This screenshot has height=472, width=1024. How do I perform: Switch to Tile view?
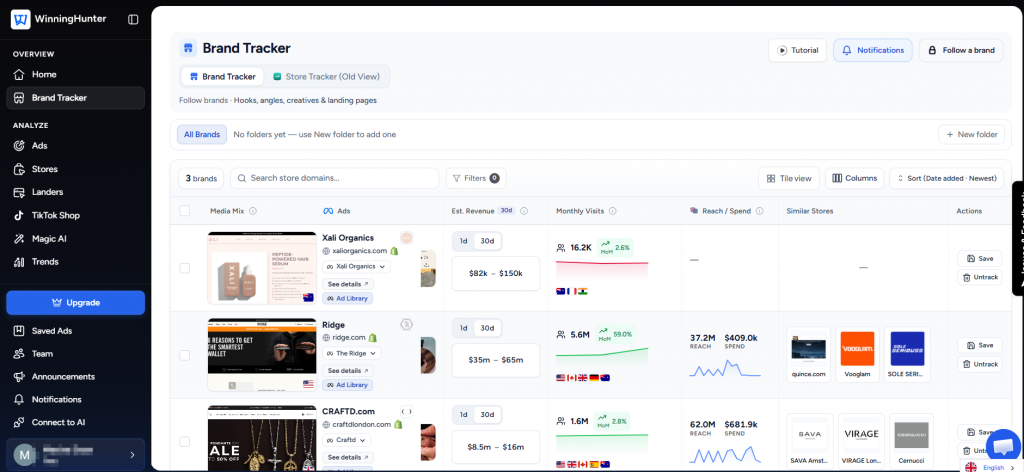[789, 178]
